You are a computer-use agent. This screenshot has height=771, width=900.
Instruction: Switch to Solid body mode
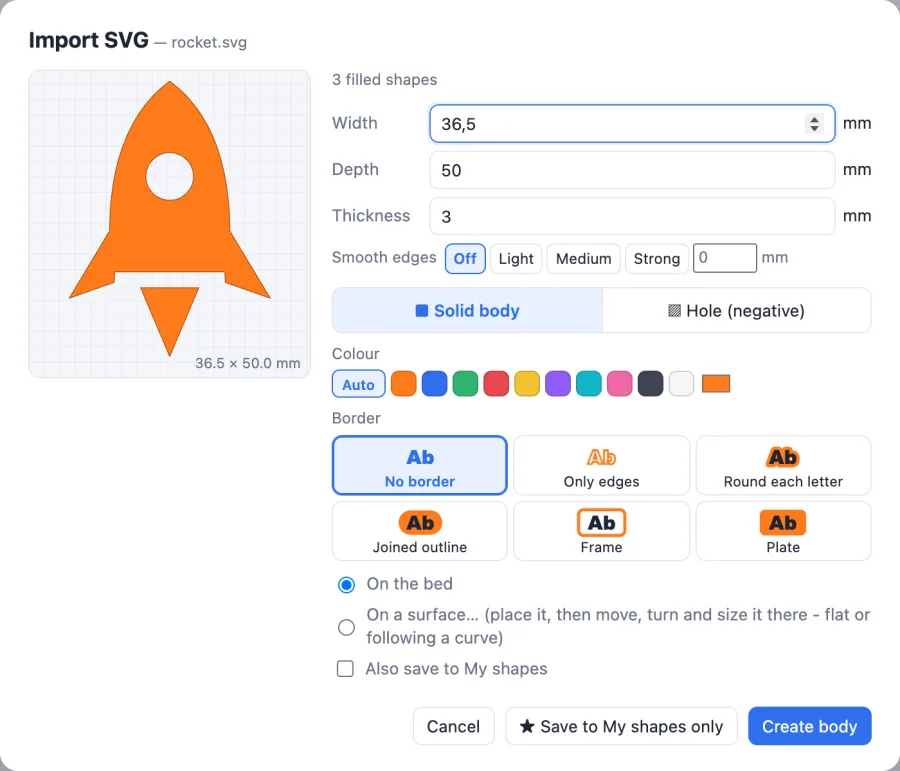[467, 311]
